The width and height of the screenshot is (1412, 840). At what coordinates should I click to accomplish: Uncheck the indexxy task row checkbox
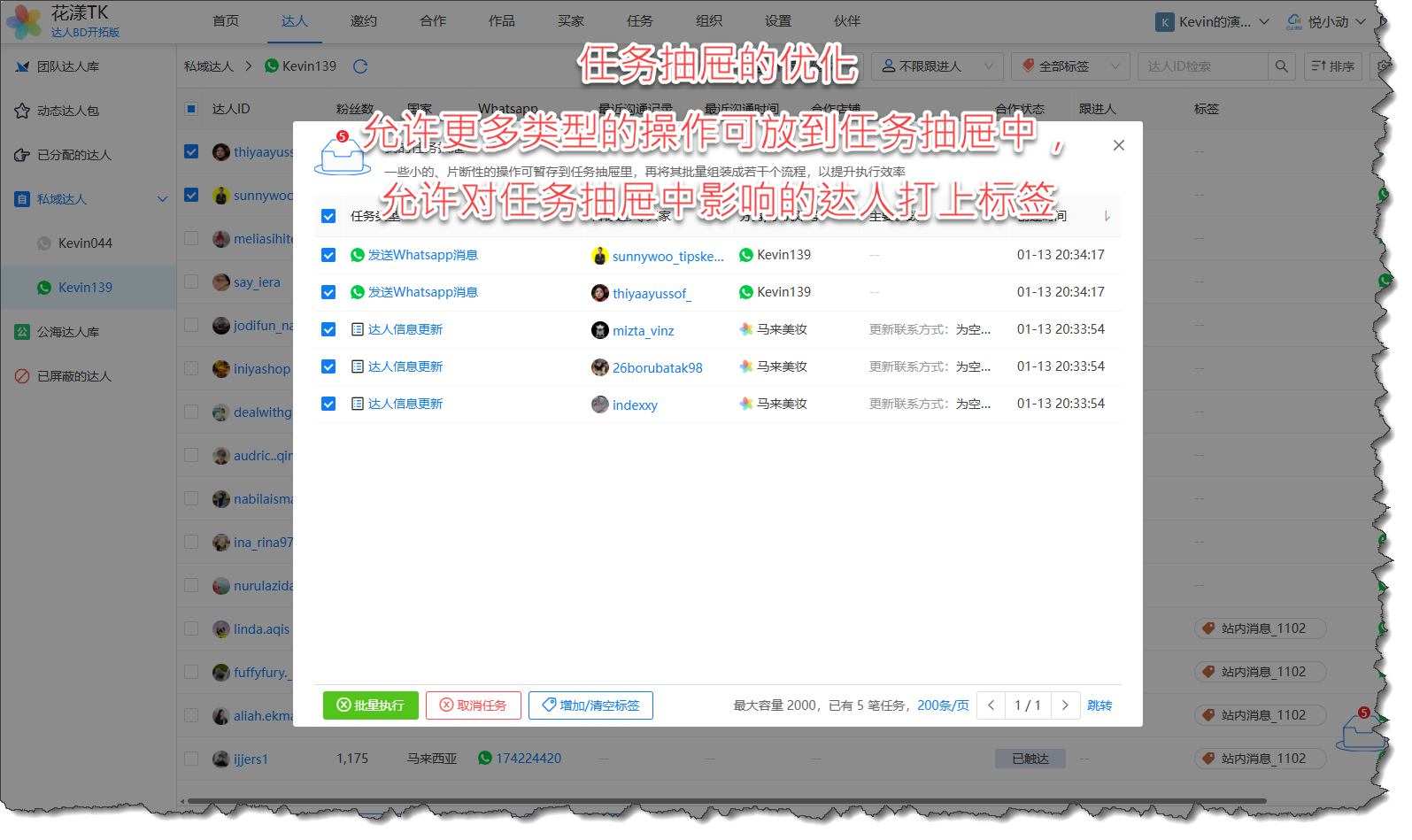(x=328, y=404)
